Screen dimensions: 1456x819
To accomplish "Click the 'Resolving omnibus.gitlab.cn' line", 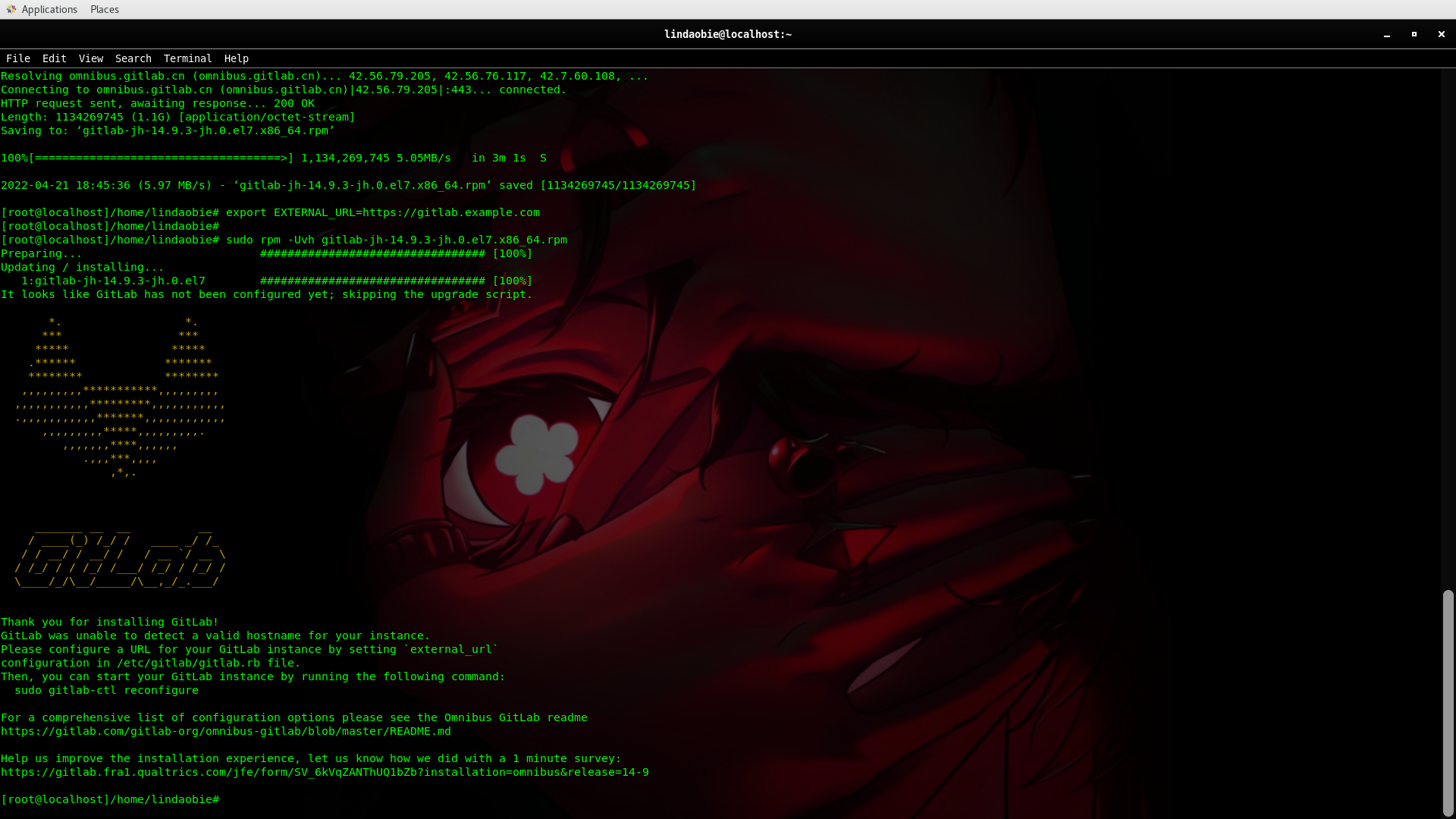I will point(325,76).
